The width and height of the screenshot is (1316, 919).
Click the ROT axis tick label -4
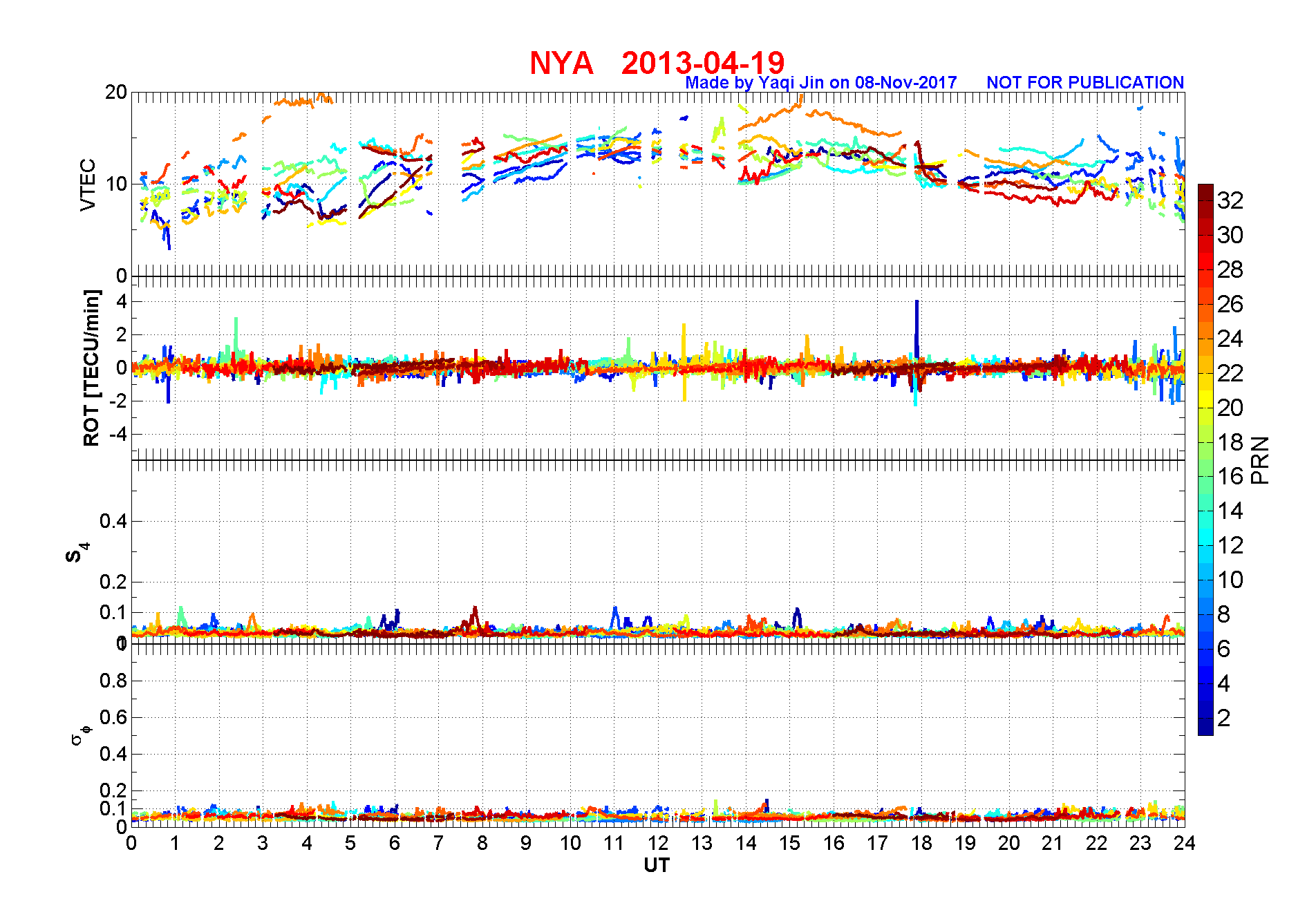click(118, 435)
